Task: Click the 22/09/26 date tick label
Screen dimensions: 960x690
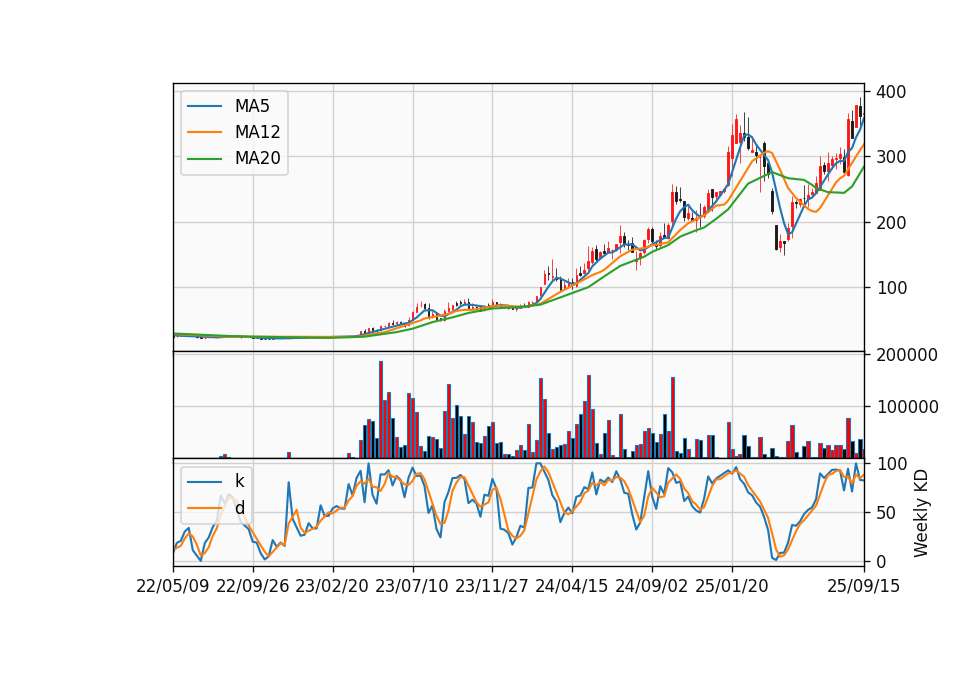Action: (x=253, y=586)
